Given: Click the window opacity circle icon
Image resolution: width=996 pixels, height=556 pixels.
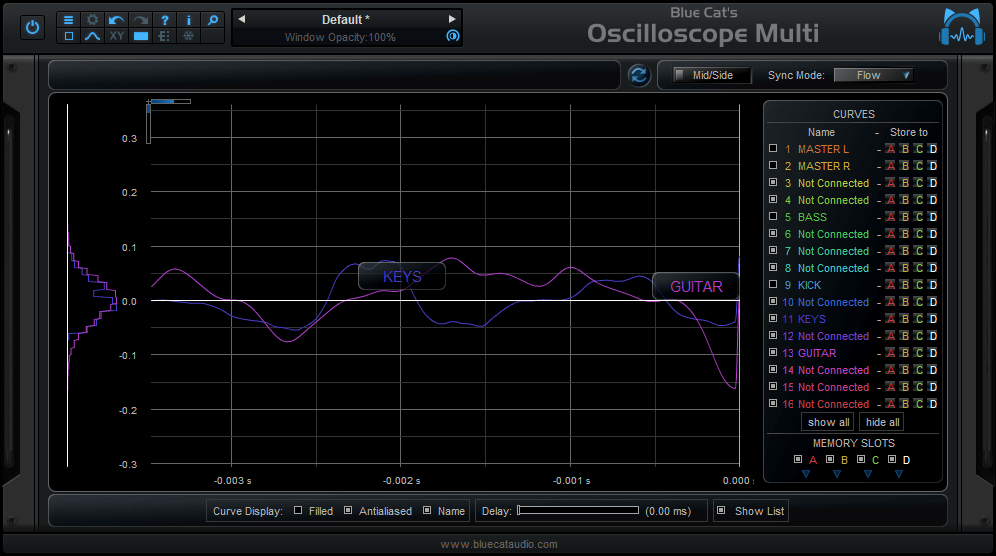Looking at the screenshot, I should (453, 36).
